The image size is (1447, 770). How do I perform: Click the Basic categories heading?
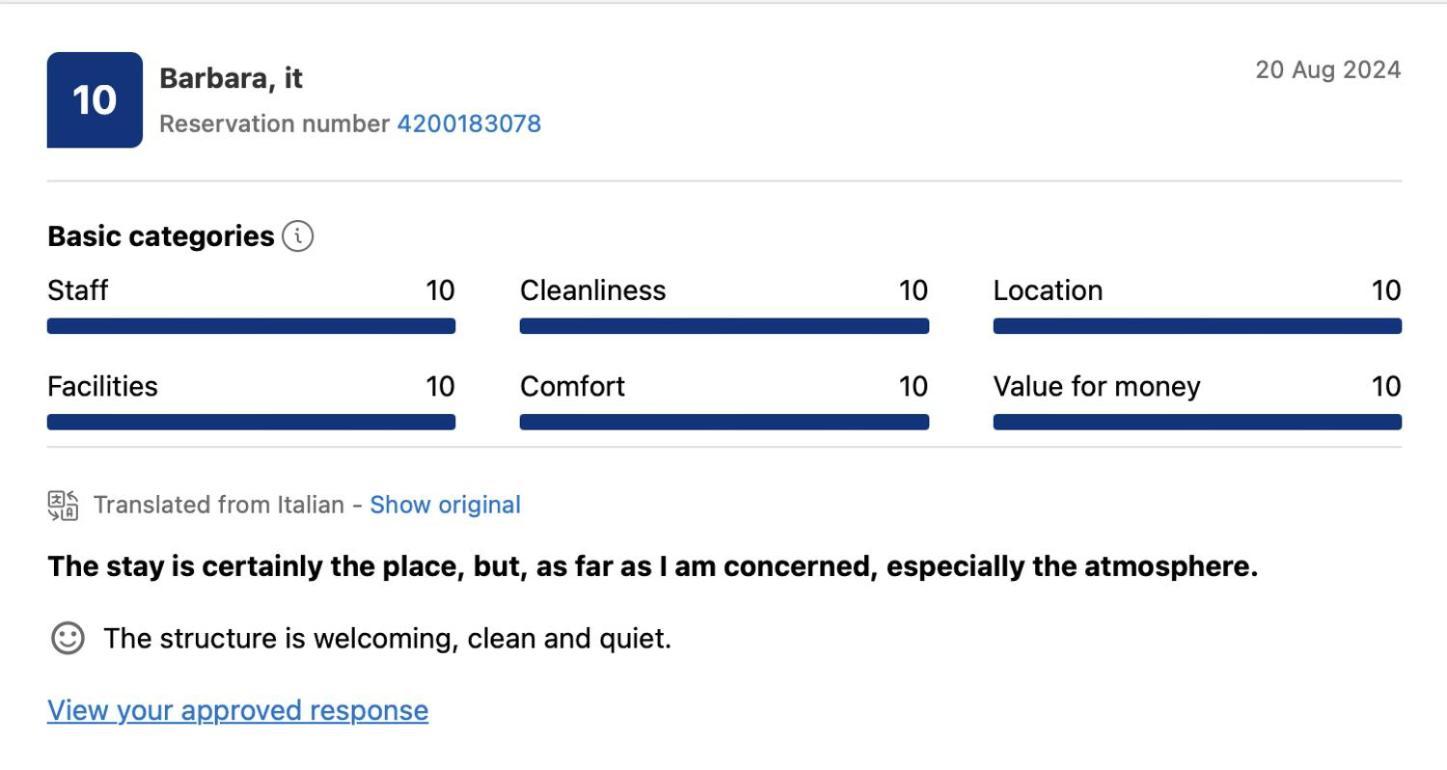click(x=161, y=237)
